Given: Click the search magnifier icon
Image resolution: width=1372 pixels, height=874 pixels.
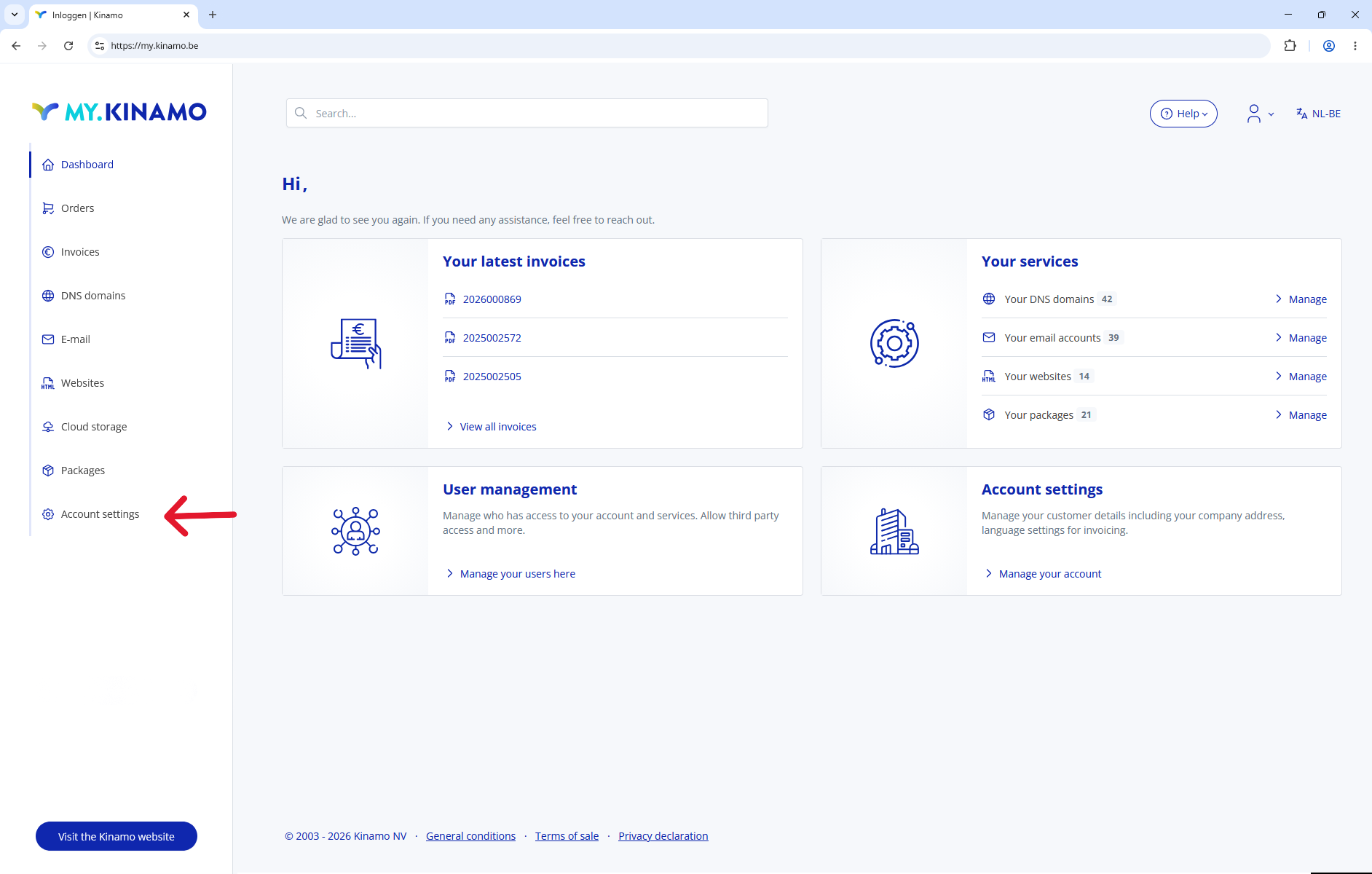Looking at the screenshot, I should pos(301,113).
